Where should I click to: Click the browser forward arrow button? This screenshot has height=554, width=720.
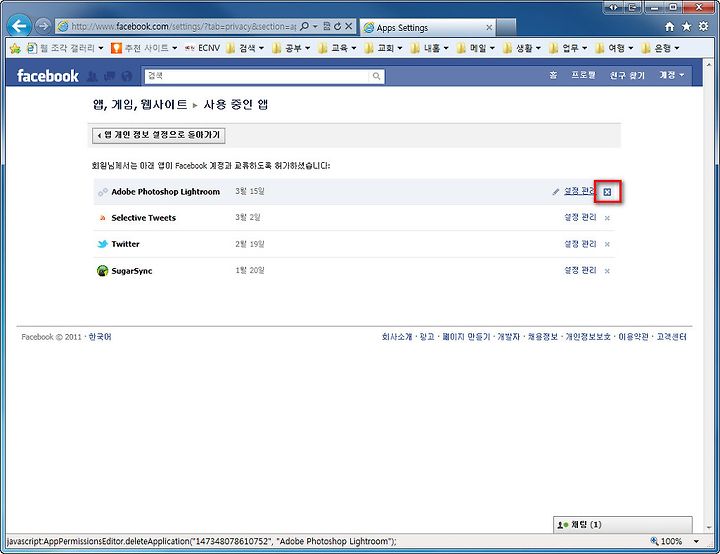click(x=43, y=26)
